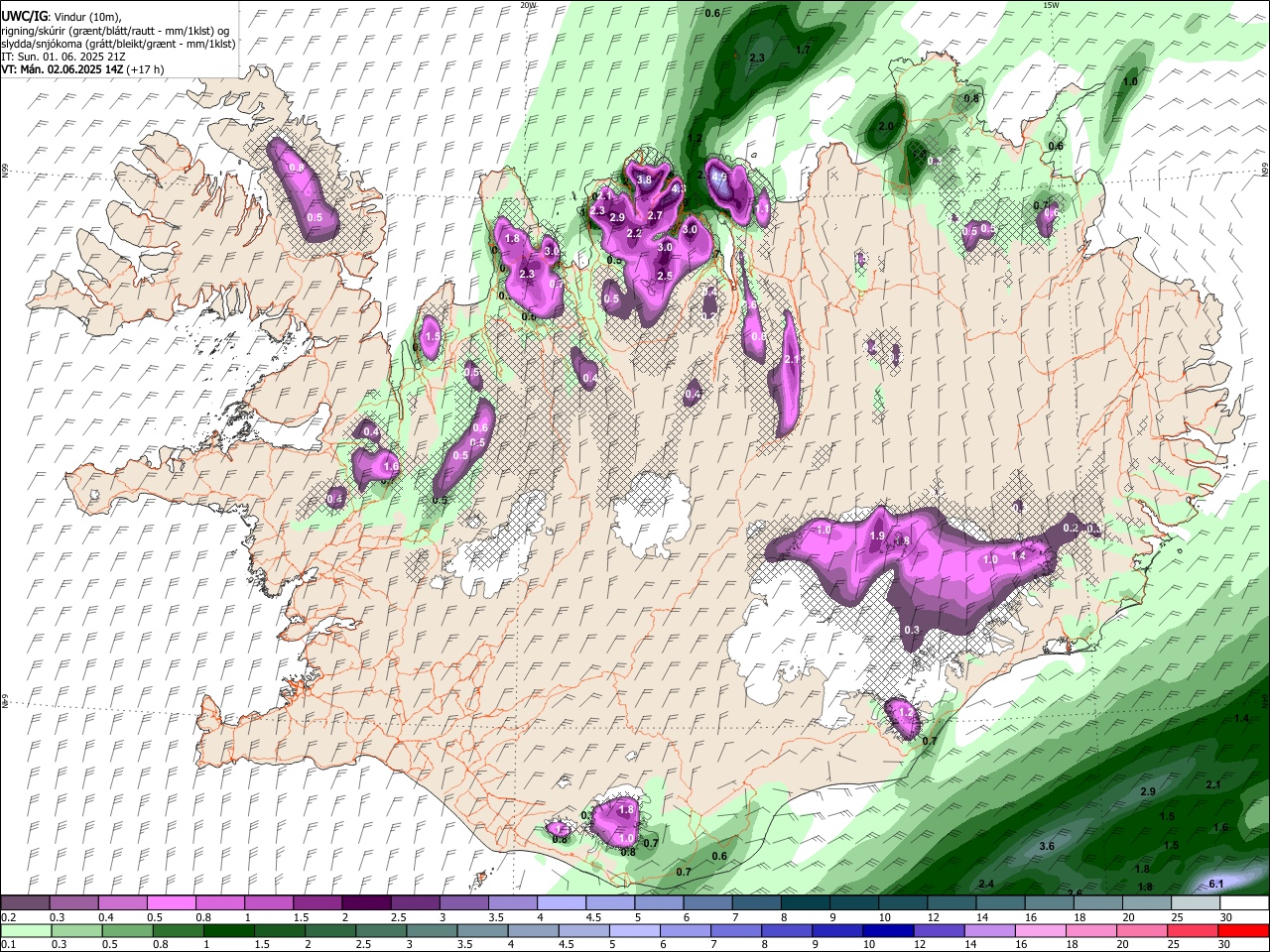Click the 3.8 snowfall value on the map
The height and width of the screenshot is (952, 1270).
[644, 179]
